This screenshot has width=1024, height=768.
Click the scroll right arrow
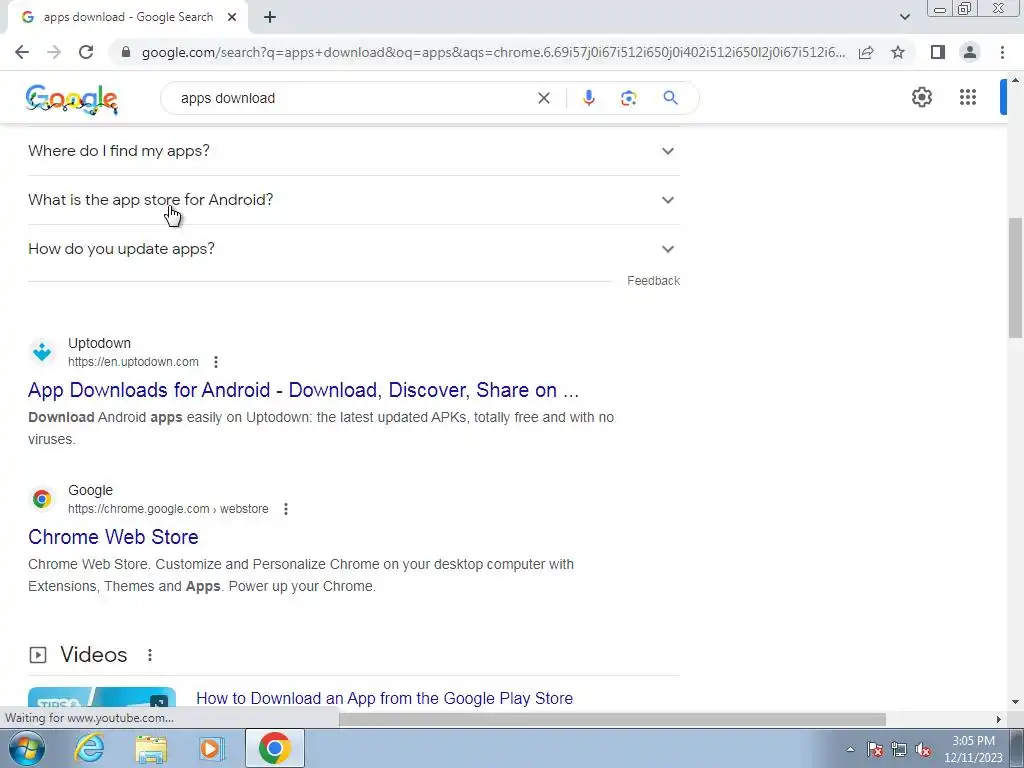(x=998, y=719)
